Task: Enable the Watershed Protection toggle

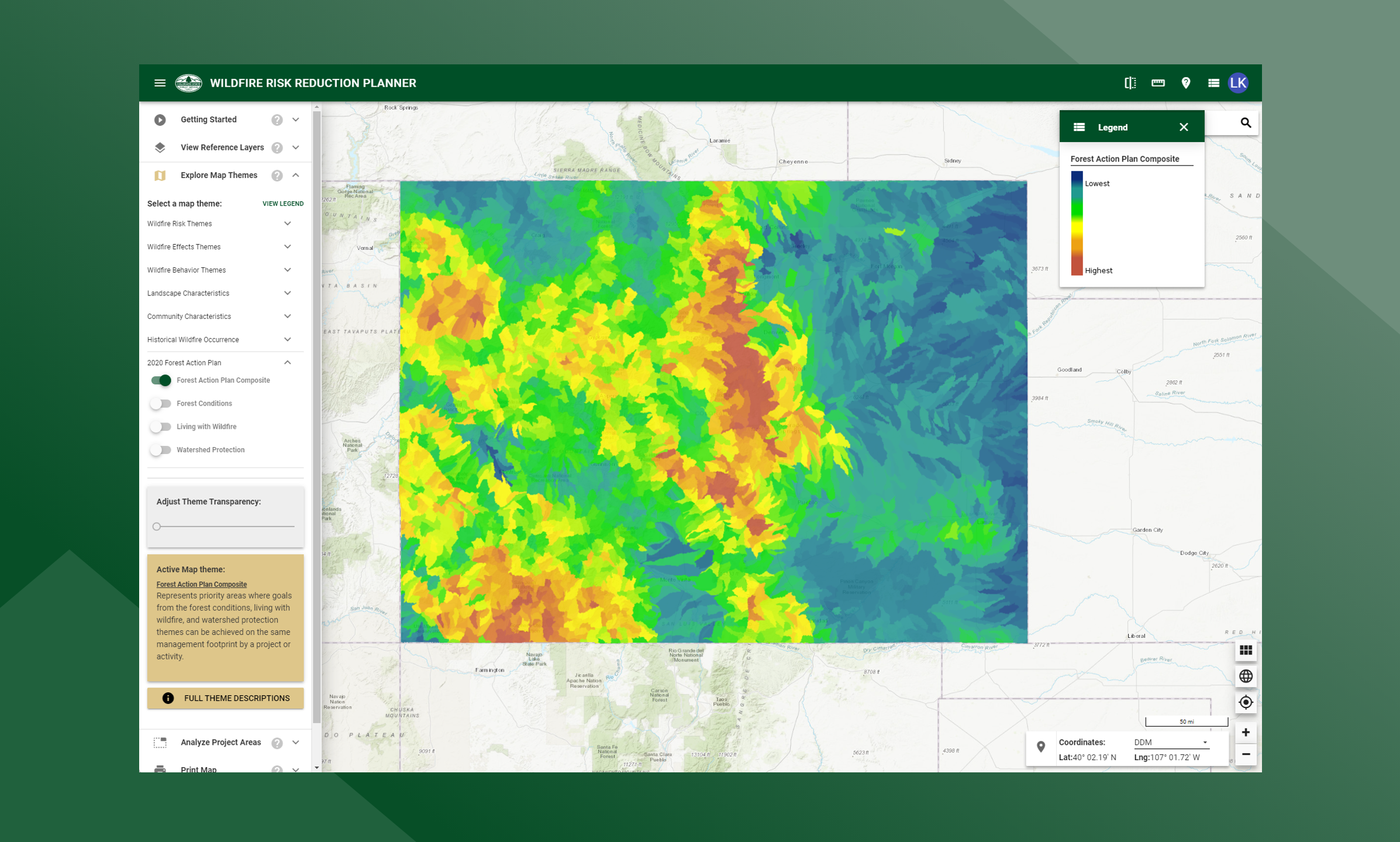Action: 160,450
